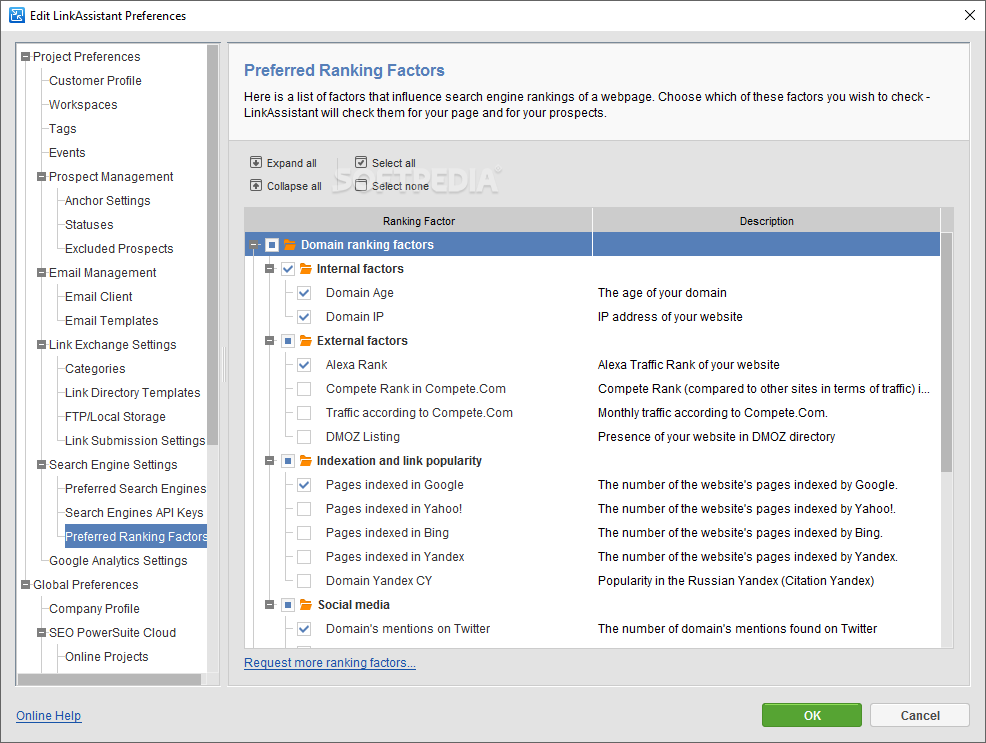The width and height of the screenshot is (986, 743).
Task: Click the Description column header
Action: (x=767, y=221)
